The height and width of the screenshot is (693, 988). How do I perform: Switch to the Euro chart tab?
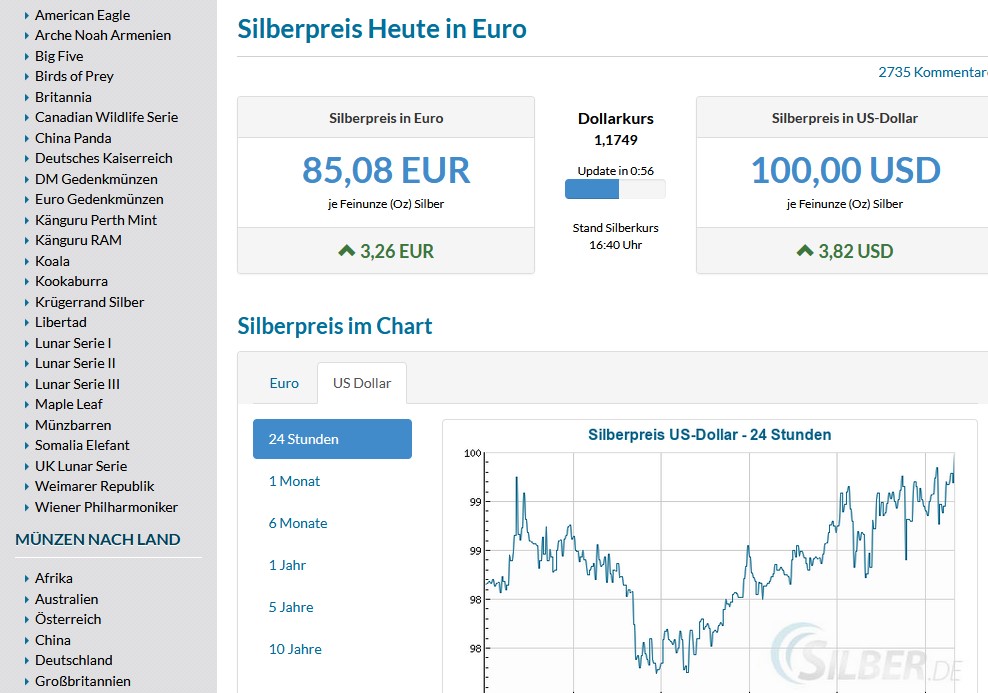click(x=284, y=383)
